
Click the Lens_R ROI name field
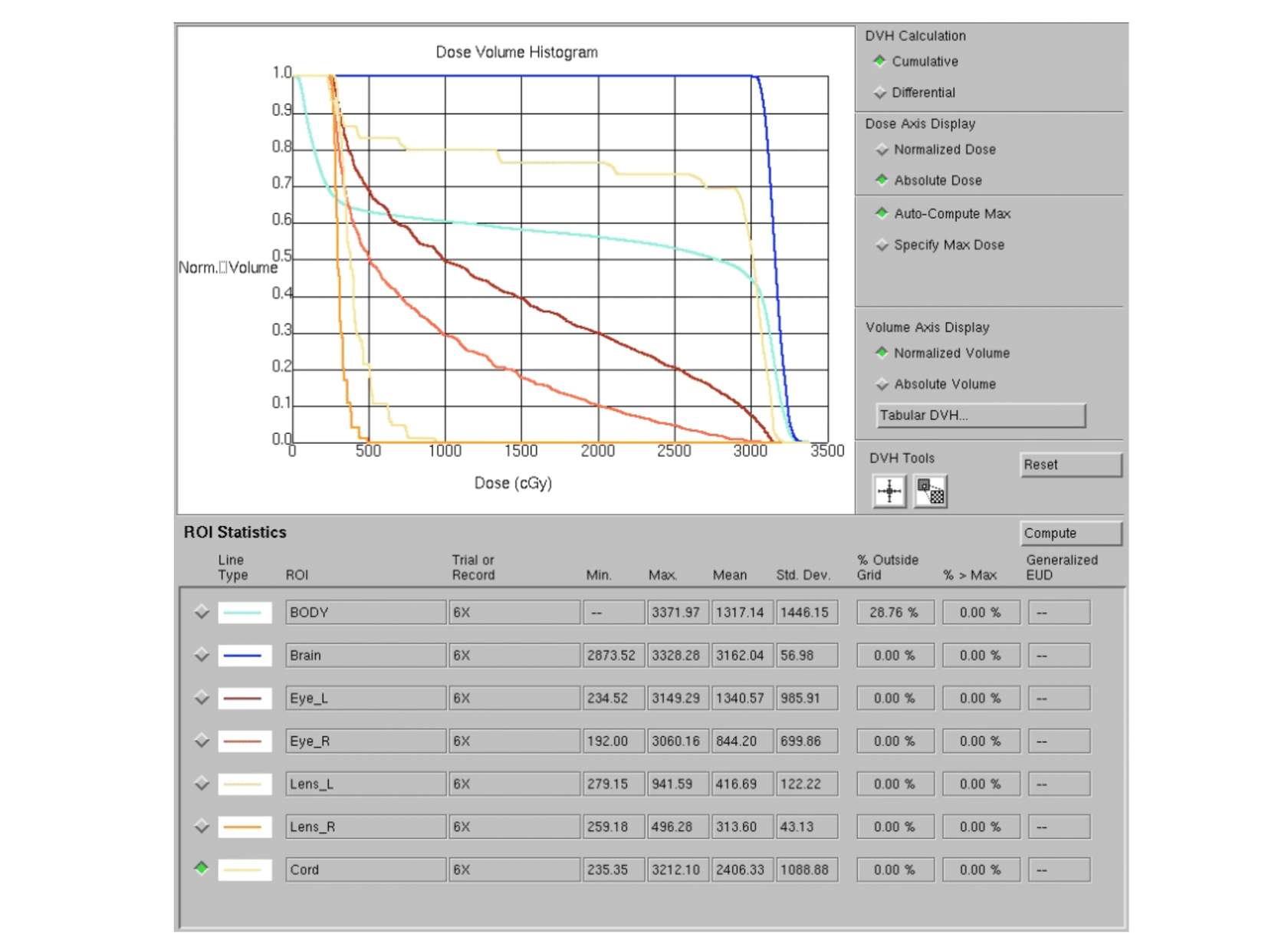365,827
